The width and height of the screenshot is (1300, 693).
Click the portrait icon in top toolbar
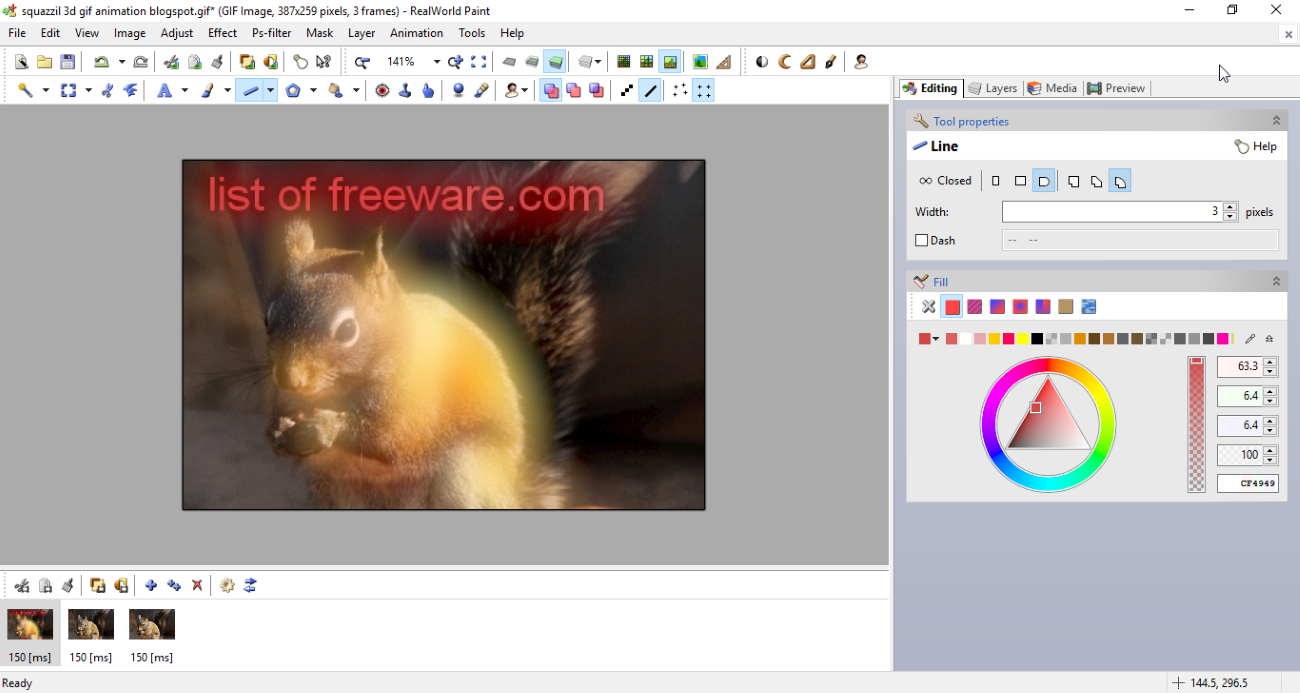pos(861,62)
